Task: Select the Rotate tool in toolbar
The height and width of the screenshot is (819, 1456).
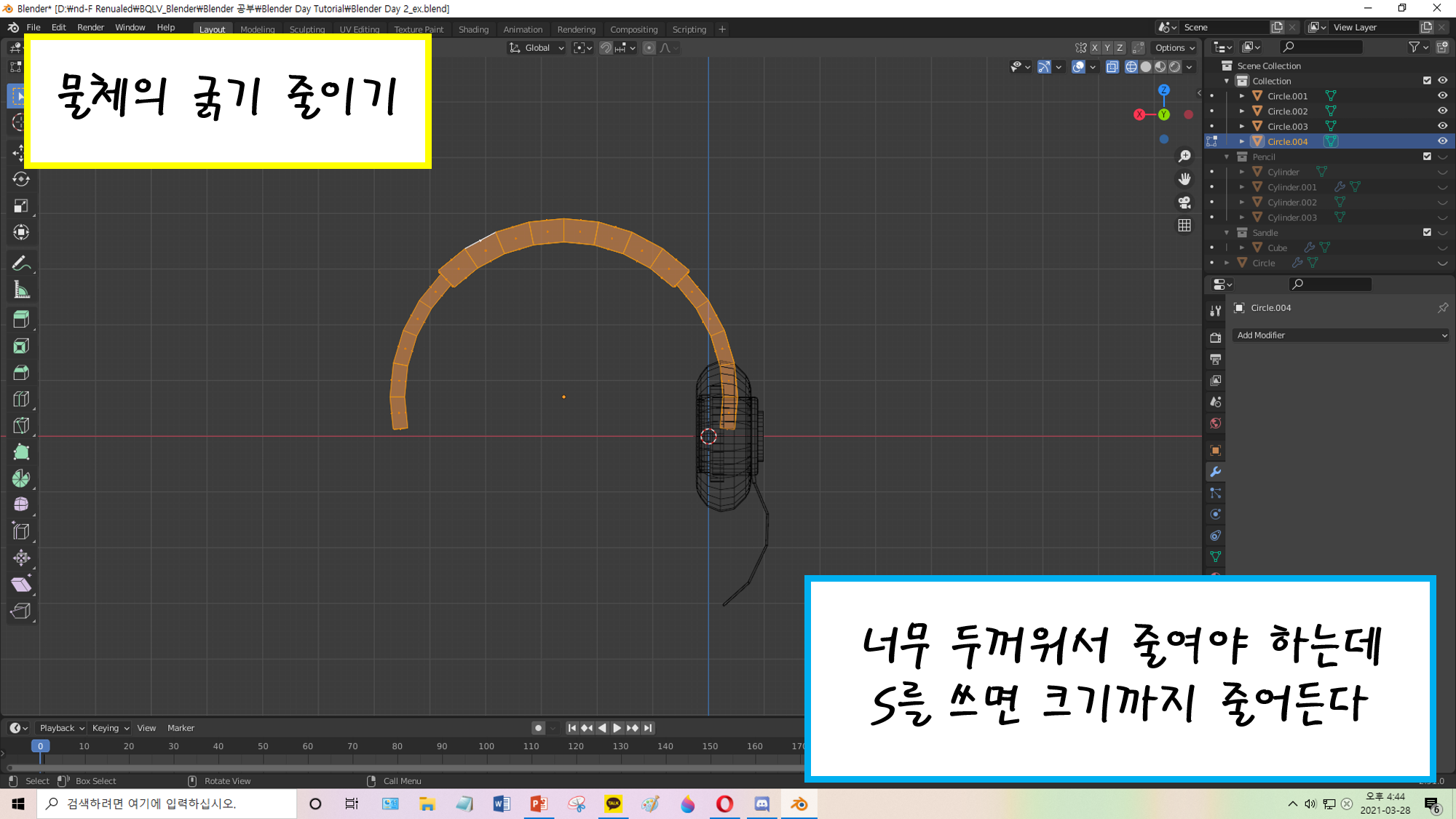Action: [x=21, y=179]
